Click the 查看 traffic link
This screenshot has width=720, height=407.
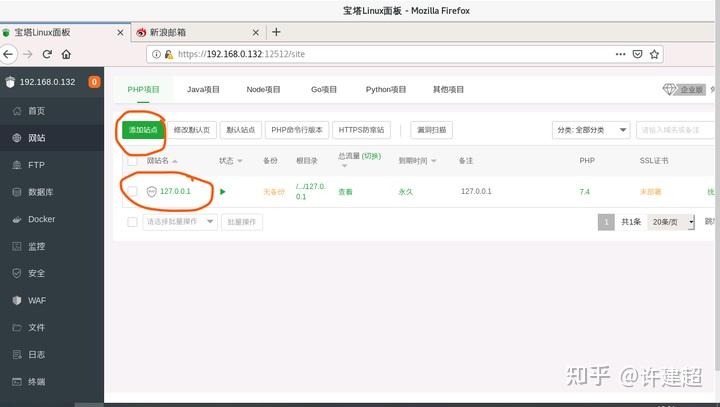(x=345, y=192)
